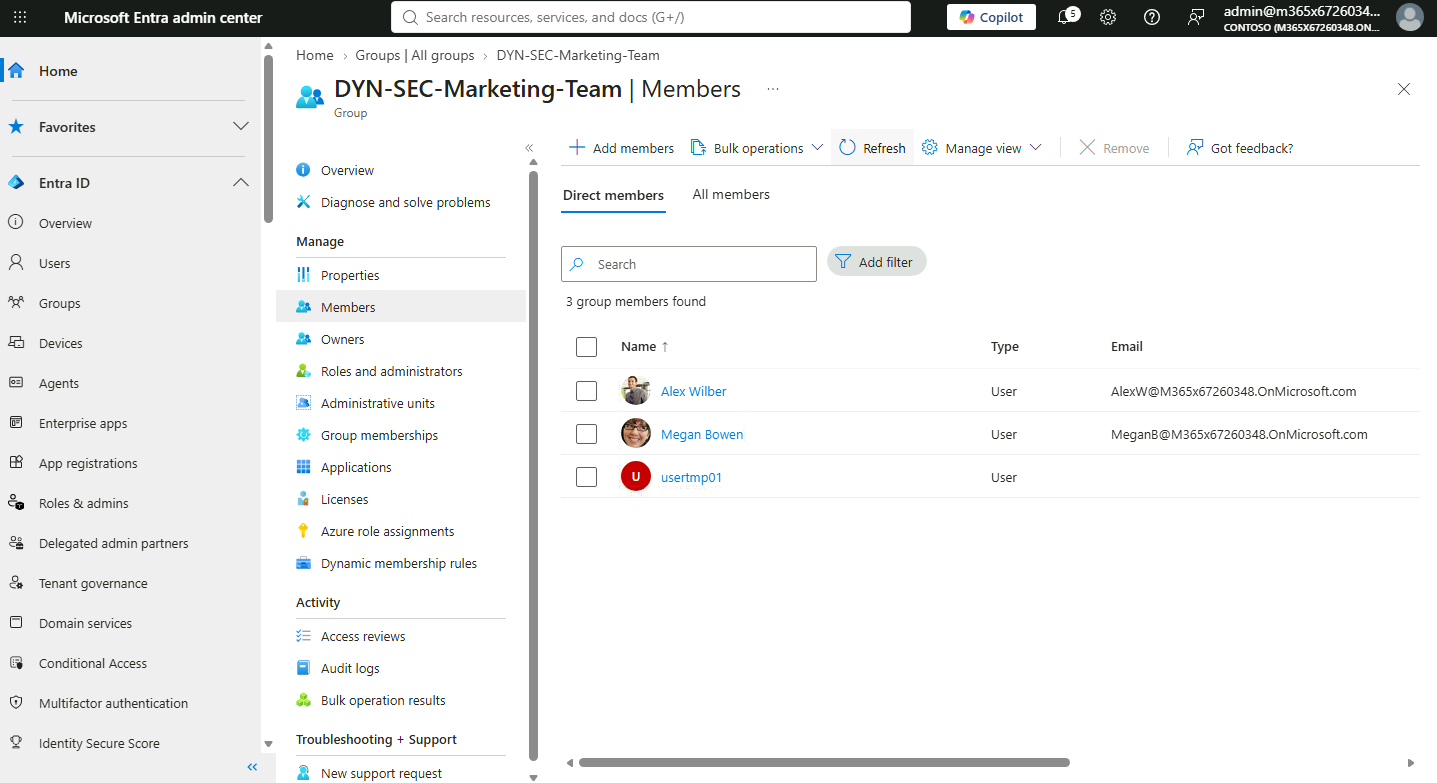This screenshot has width=1437, height=783.
Task: Open Identity Secure Score in sidebar
Action: (x=99, y=743)
